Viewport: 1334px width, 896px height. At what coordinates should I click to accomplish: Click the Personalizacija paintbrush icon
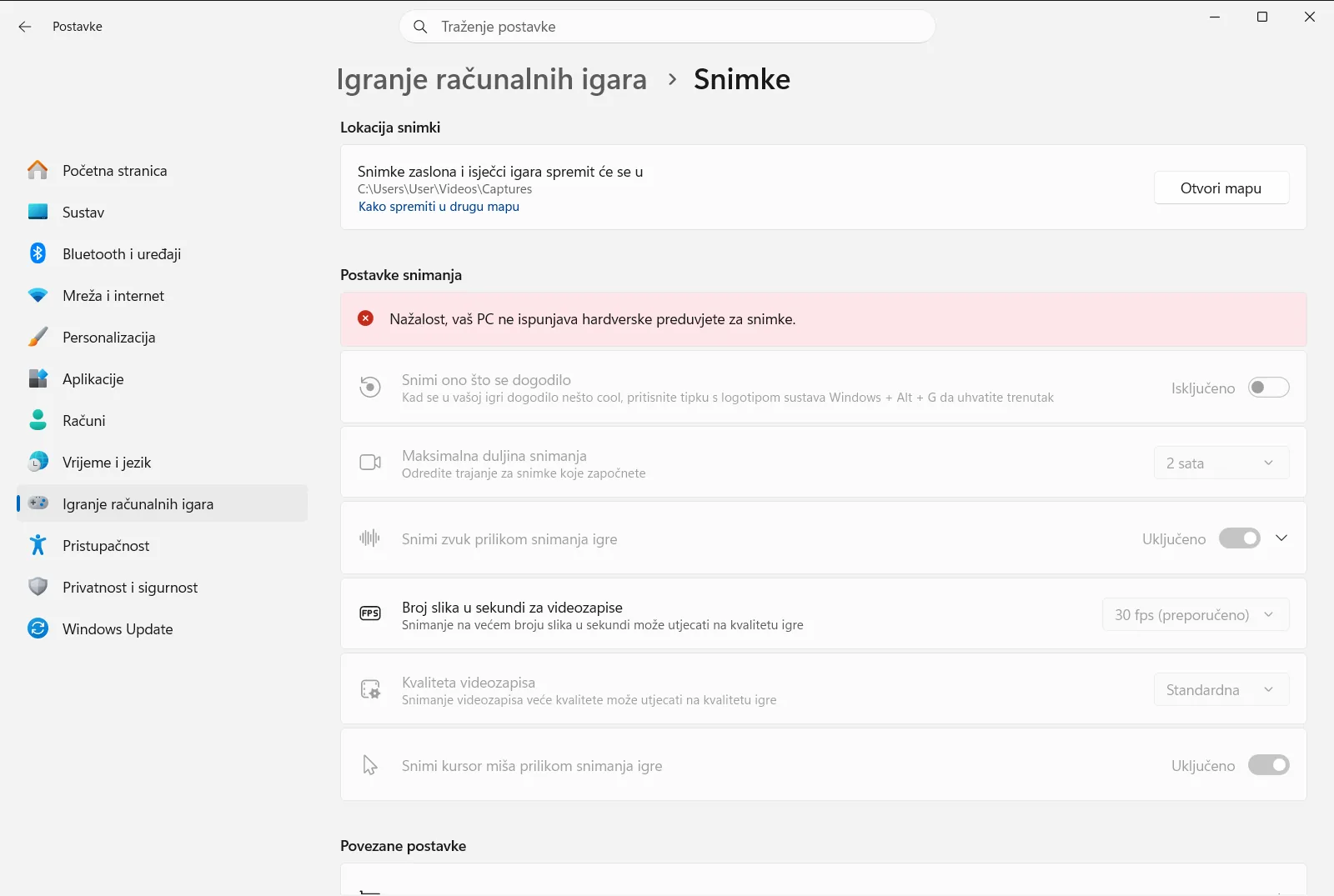tap(38, 337)
